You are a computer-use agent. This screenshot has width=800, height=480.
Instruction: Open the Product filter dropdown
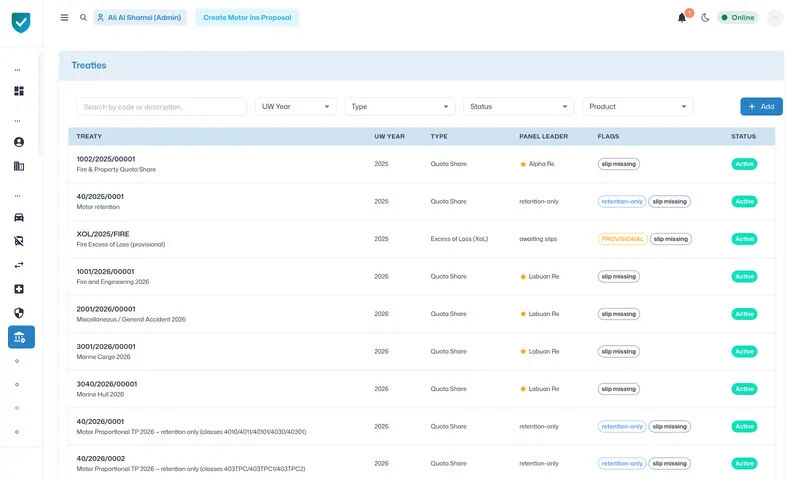(x=637, y=107)
